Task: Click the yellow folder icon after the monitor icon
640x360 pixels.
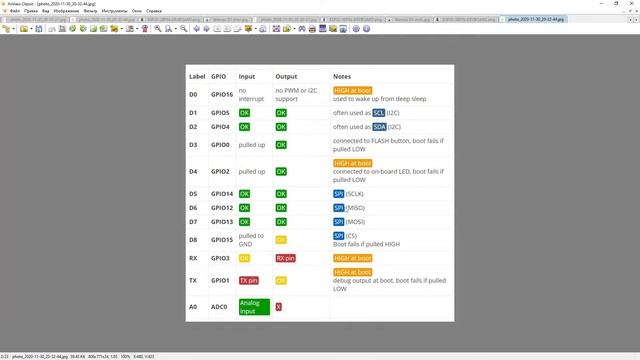Action: click(x=333, y=29)
